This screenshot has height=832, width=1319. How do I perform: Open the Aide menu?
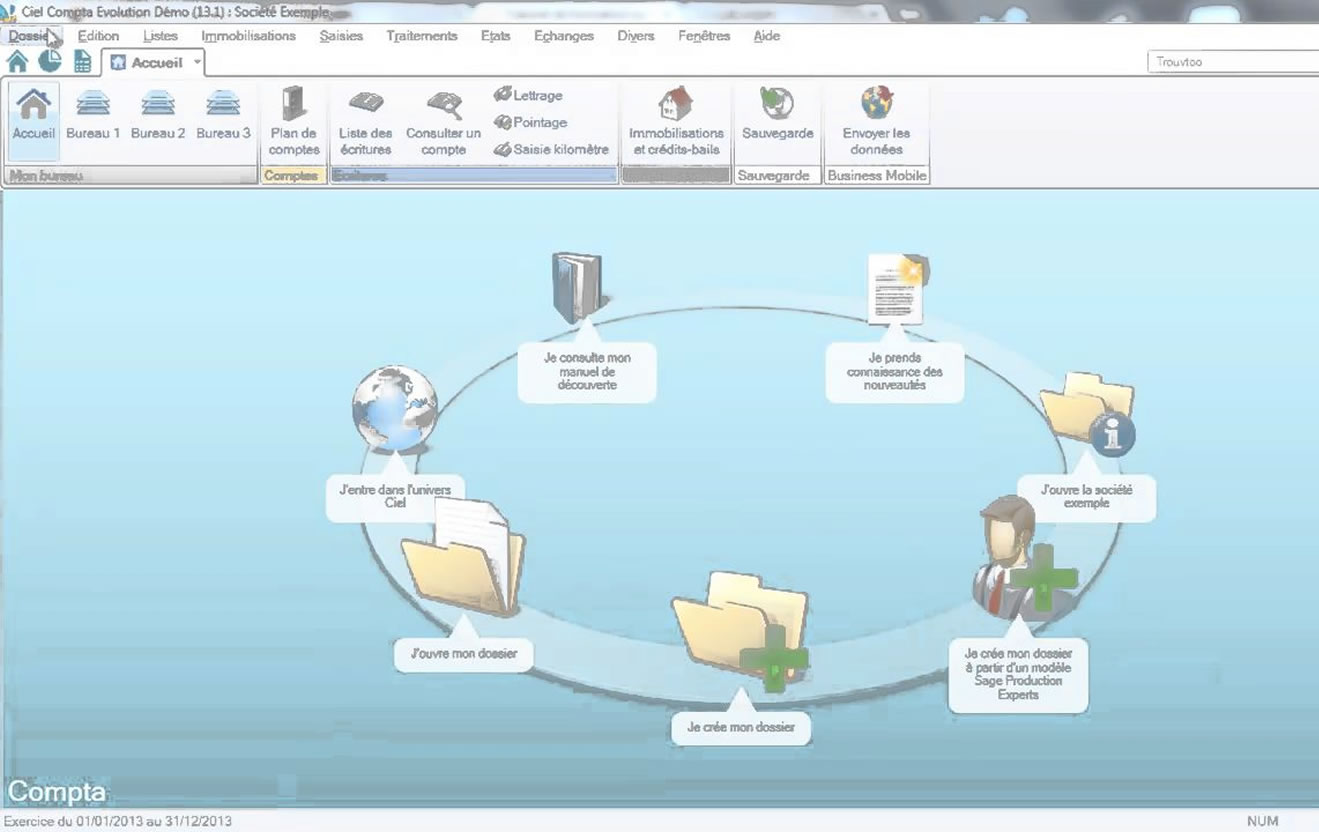click(x=766, y=36)
